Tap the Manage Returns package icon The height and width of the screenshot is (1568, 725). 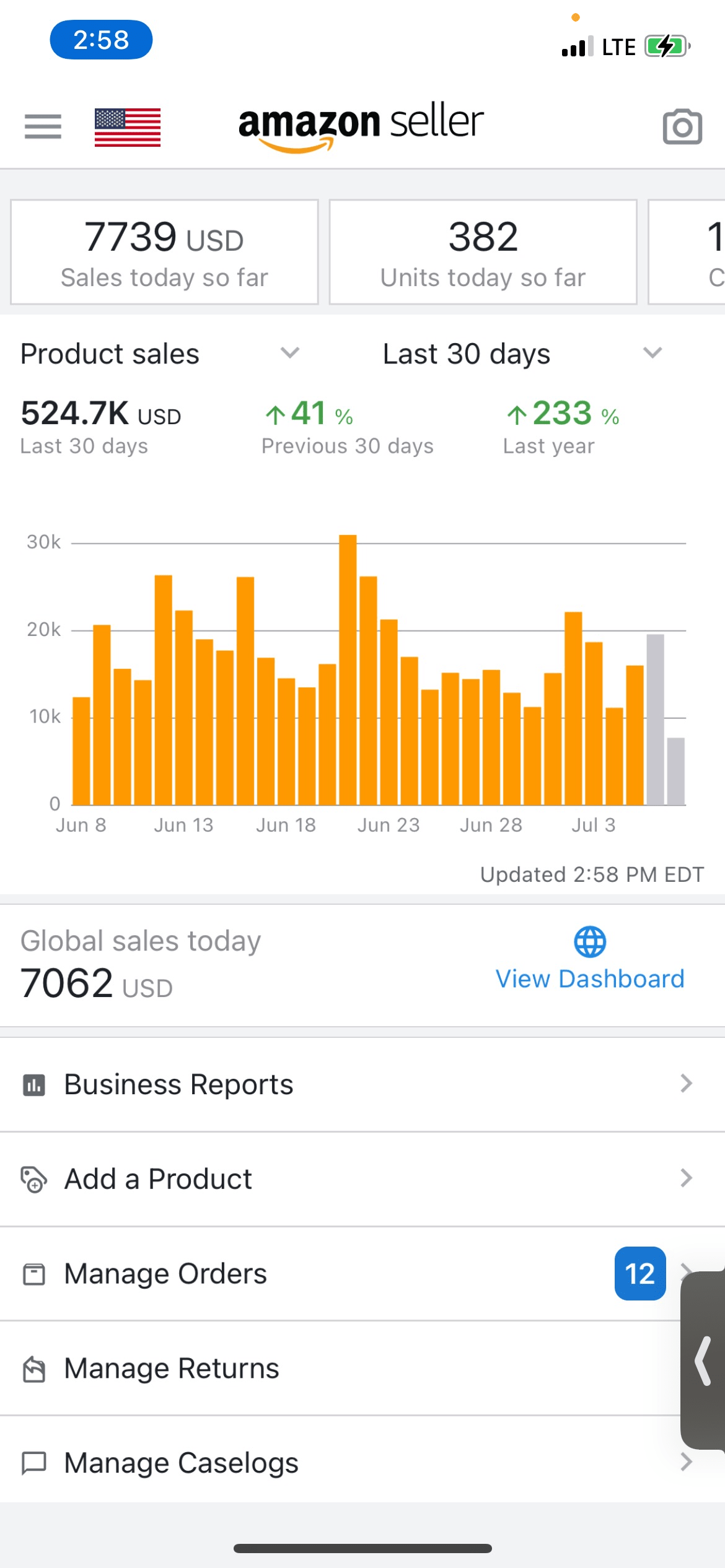[x=34, y=1369]
